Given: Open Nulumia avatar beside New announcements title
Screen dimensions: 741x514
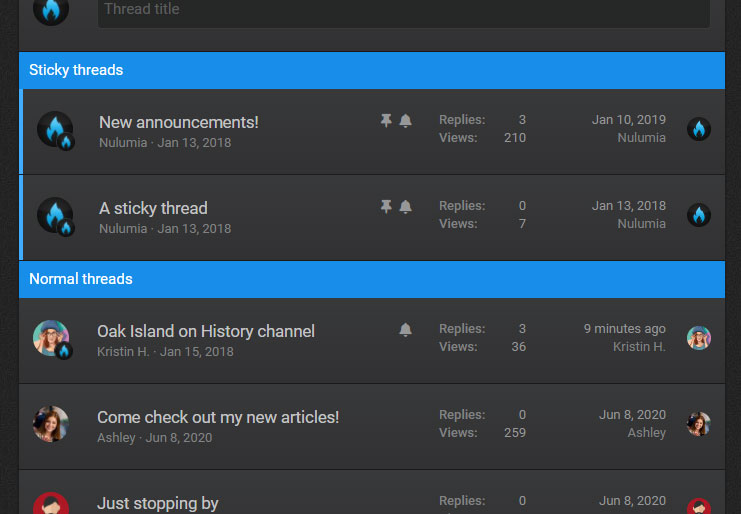Looking at the screenshot, I should click(54, 130).
